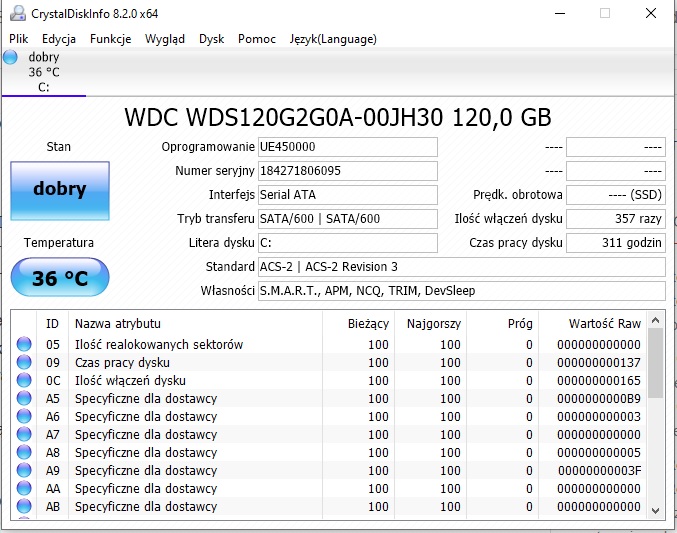Click raw value 000000000137
This screenshot has width=677, height=533.
599,362
